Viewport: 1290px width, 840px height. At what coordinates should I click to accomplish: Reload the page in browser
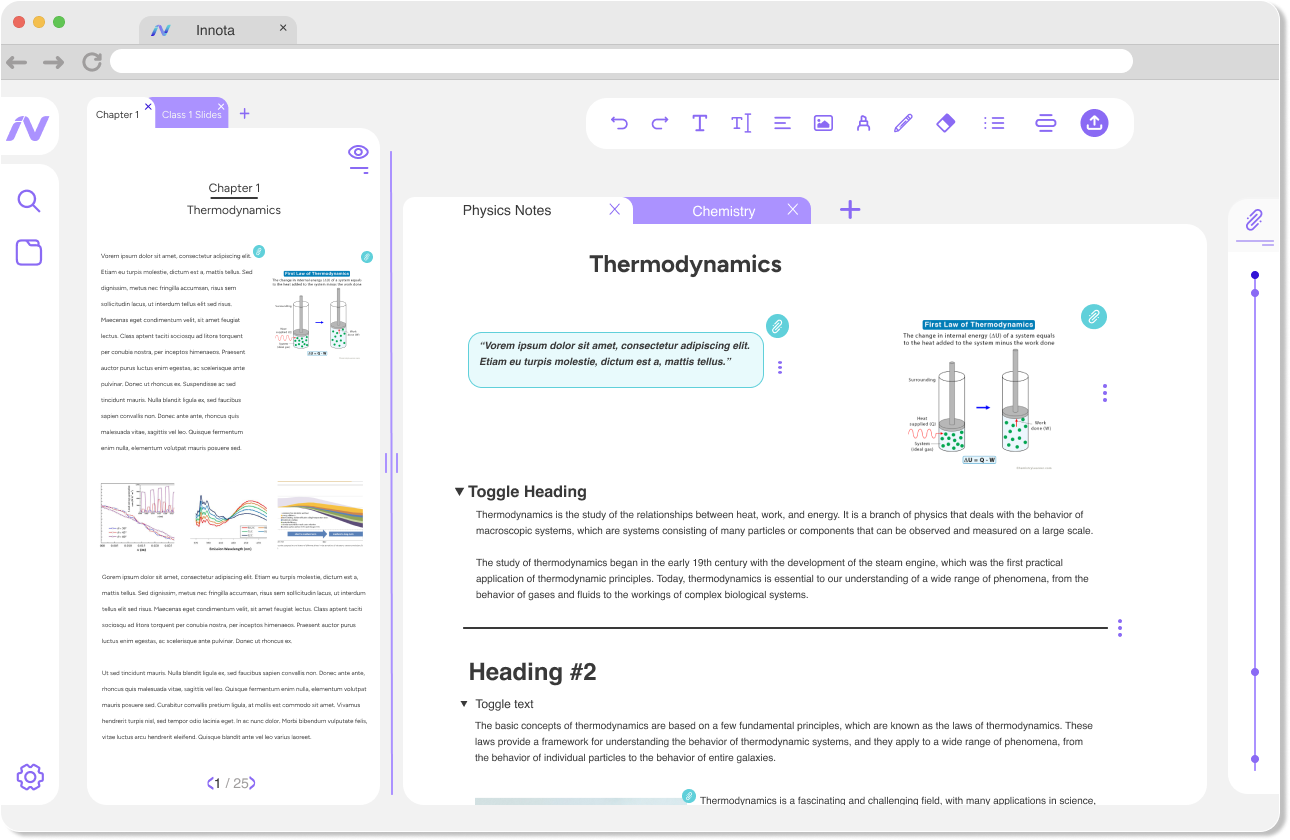tap(92, 62)
